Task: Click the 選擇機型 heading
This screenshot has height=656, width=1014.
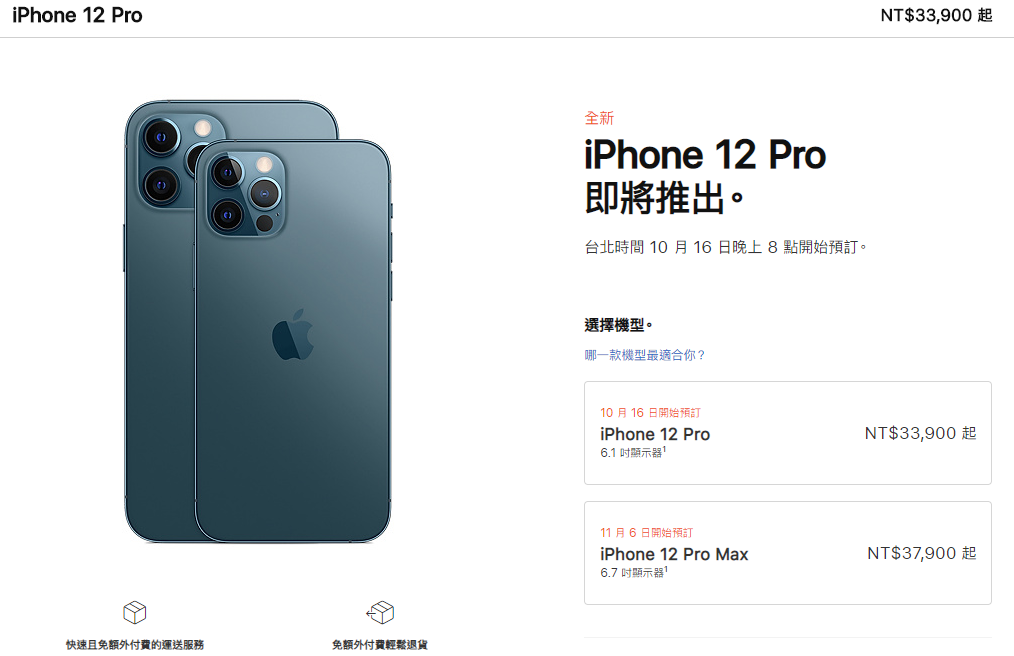Action: (618, 325)
